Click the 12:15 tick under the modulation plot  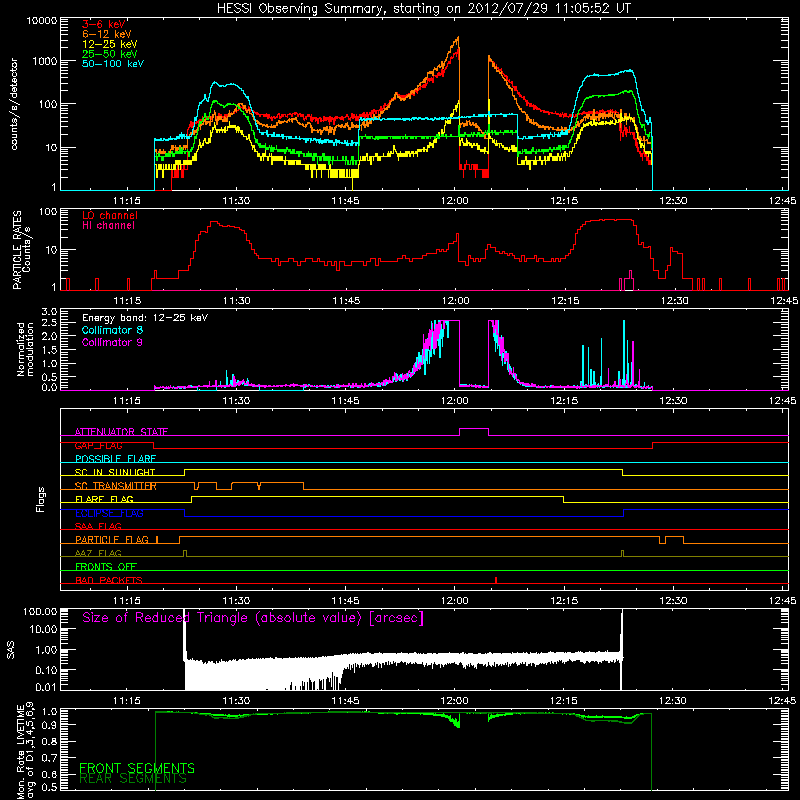pyautogui.click(x=564, y=401)
